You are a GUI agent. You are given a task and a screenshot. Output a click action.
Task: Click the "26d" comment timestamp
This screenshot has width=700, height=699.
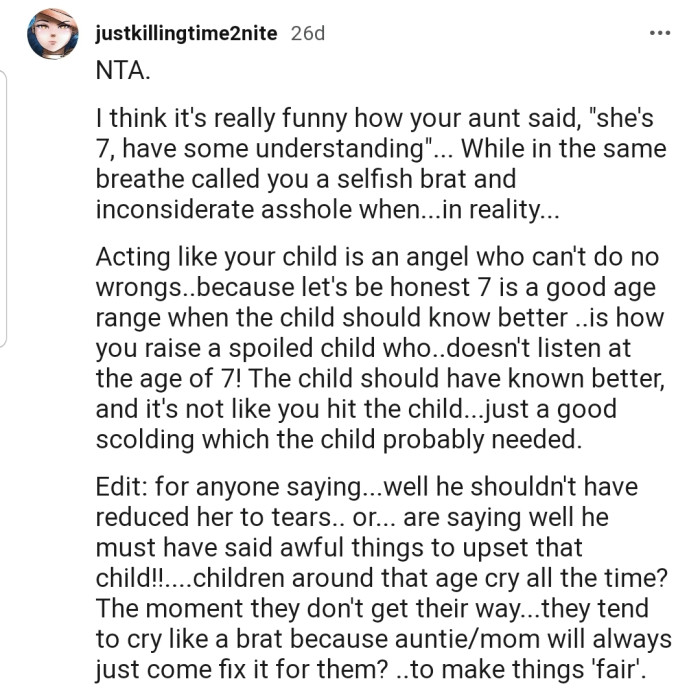coord(307,33)
